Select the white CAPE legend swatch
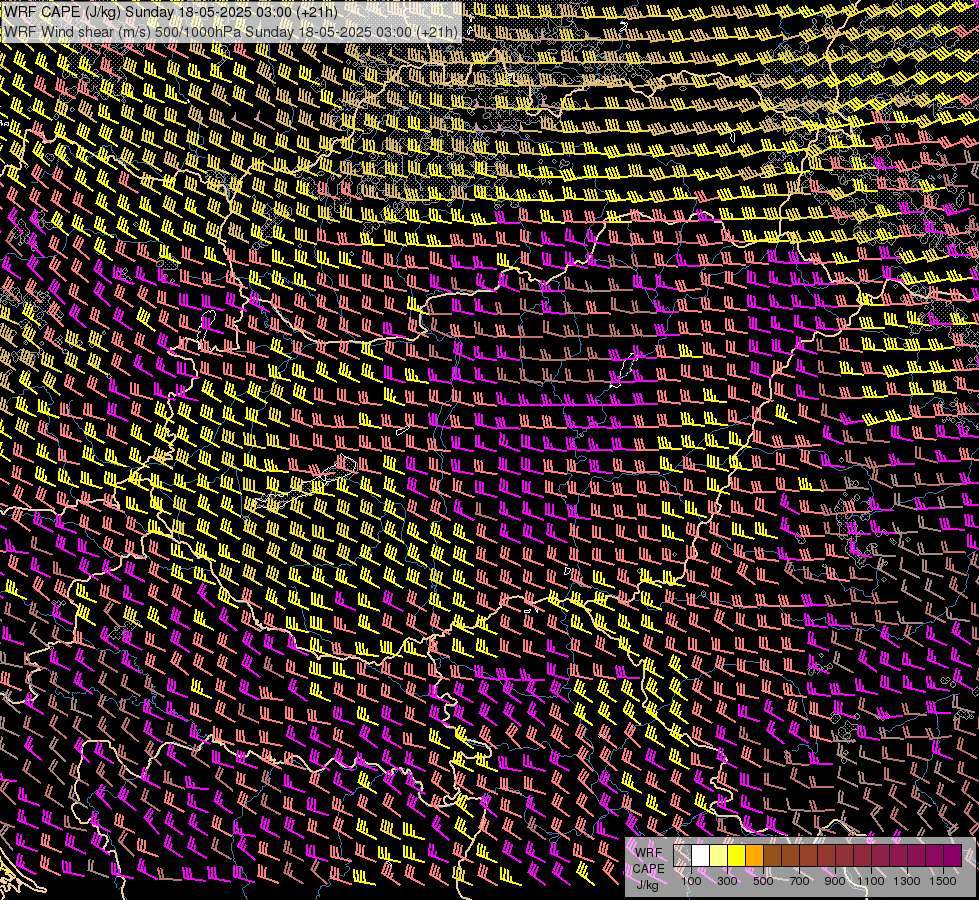Screen dimensions: 979x900 [x=701, y=856]
